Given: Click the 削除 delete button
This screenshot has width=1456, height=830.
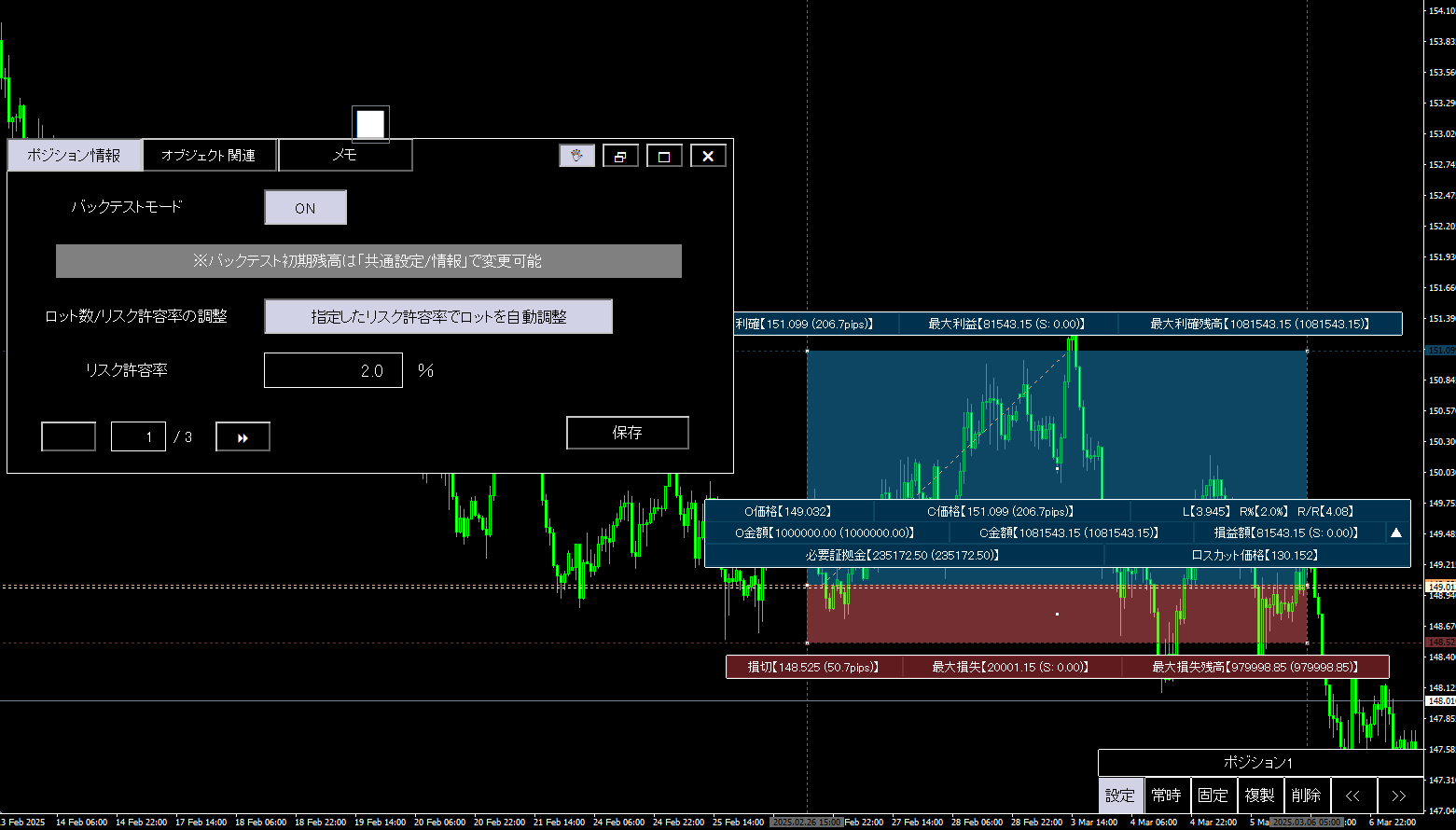Looking at the screenshot, I should point(1307,795).
